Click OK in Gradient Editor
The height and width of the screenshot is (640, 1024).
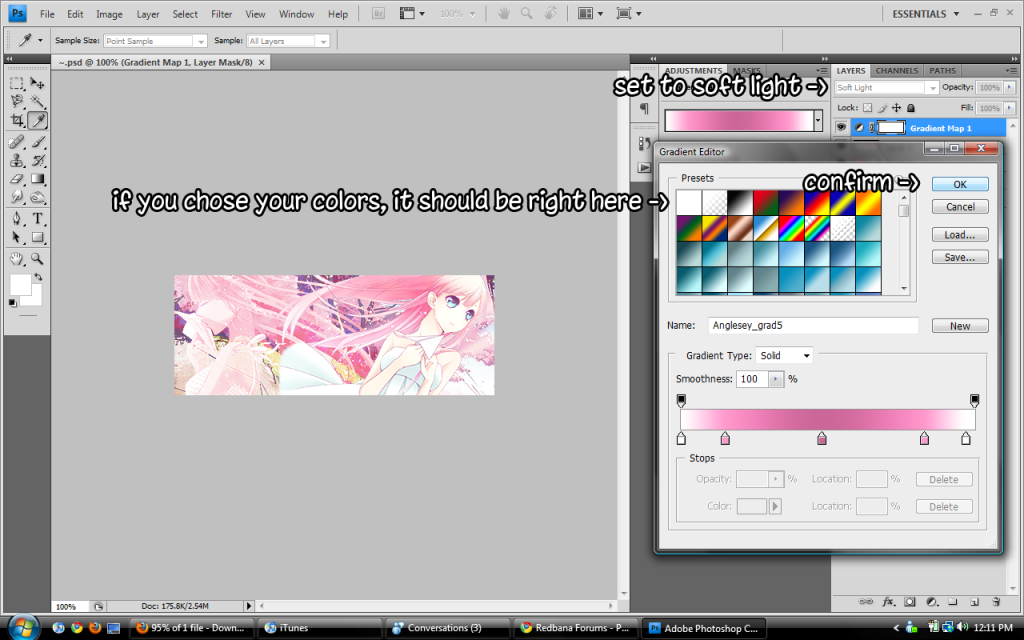[960, 184]
